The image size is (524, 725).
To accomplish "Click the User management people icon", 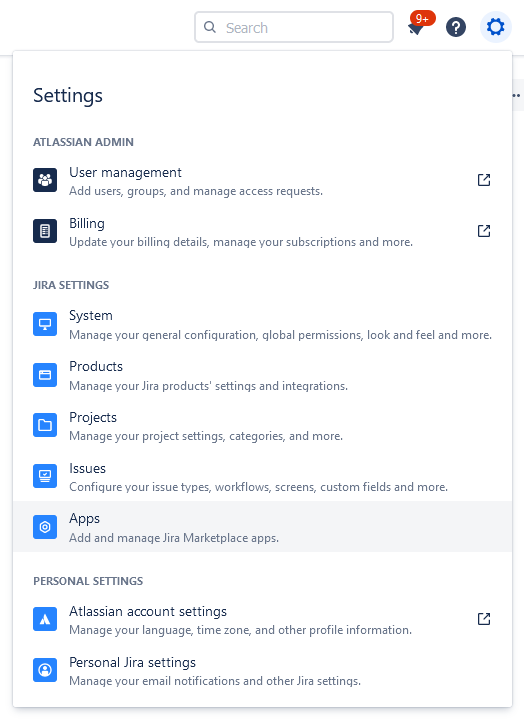I will (x=45, y=180).
